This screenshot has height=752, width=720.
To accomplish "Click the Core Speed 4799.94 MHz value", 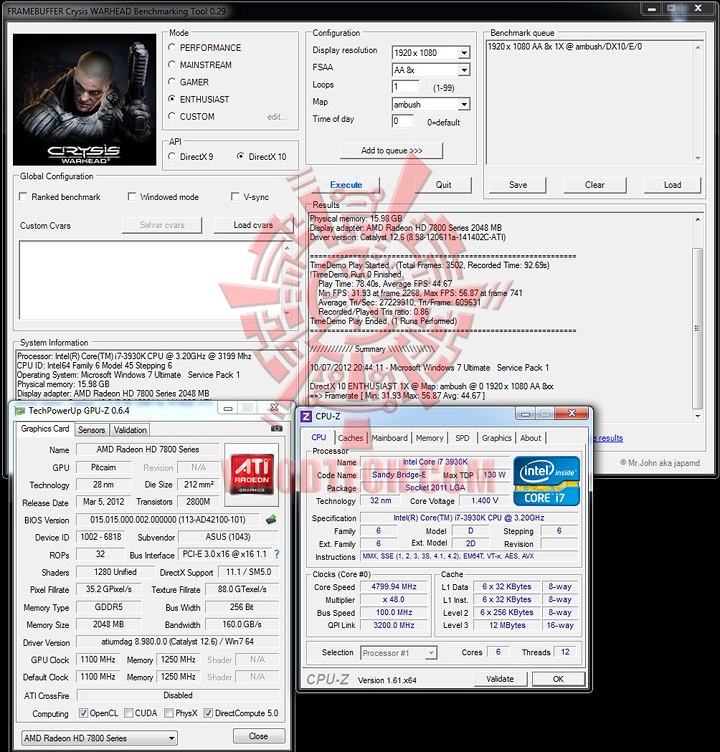I will [394, 587].
